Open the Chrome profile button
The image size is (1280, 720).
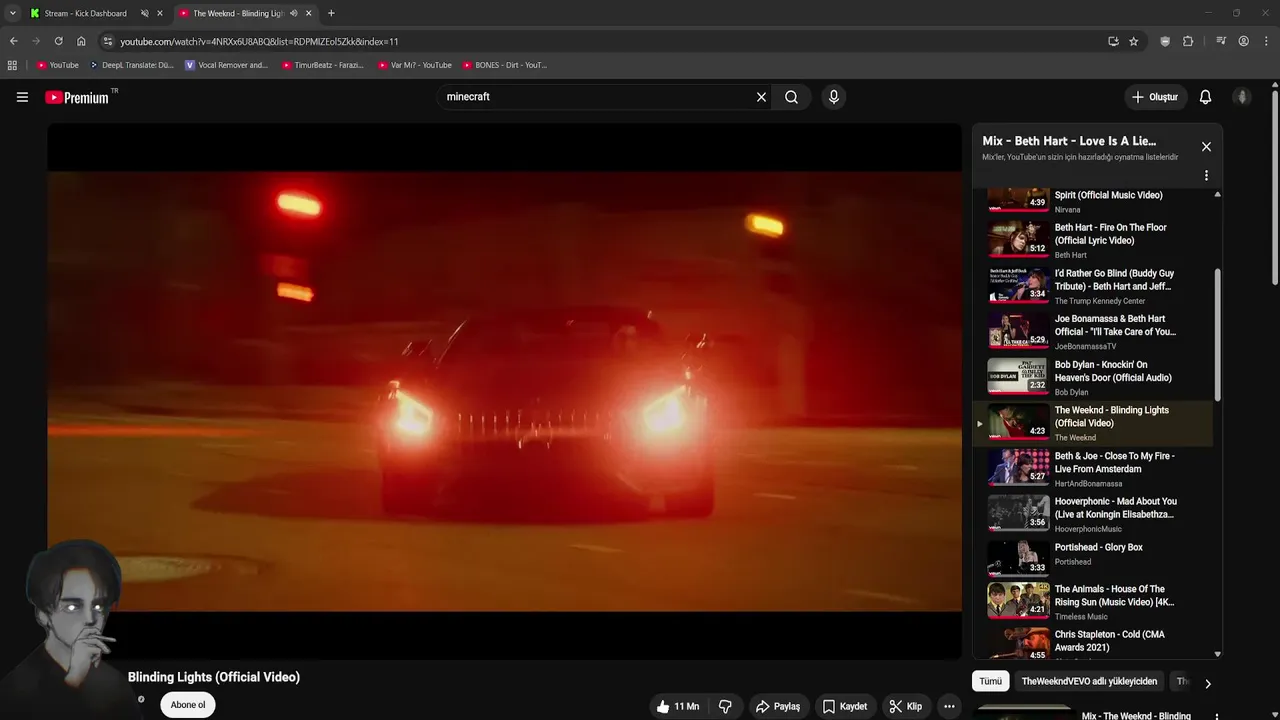[1243, 41]
